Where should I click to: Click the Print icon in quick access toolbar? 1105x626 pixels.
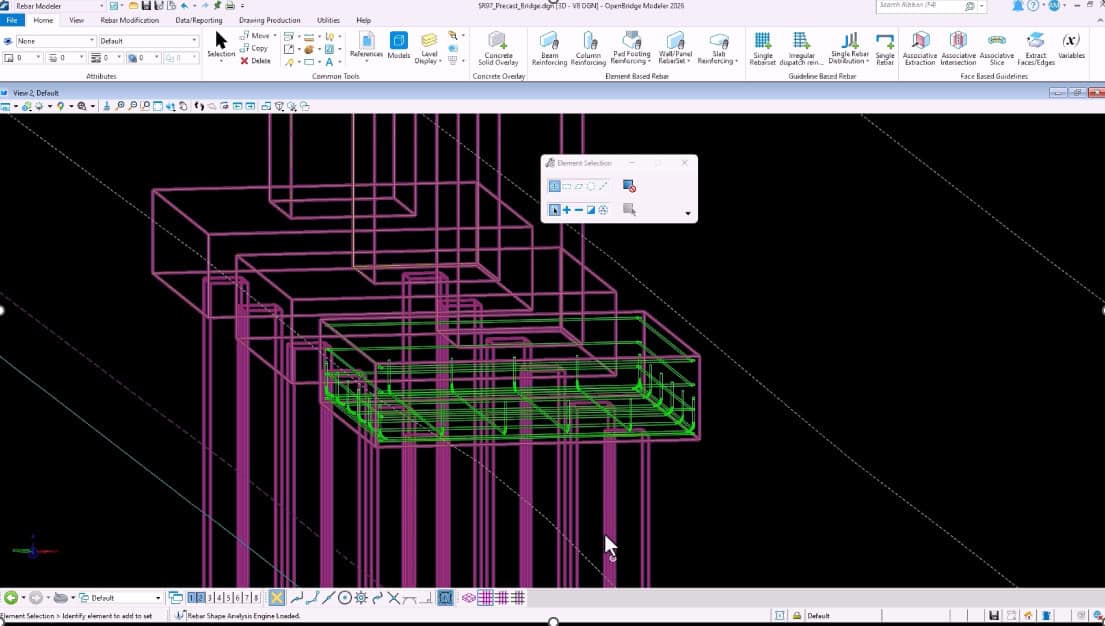click(x=230, y=6)
